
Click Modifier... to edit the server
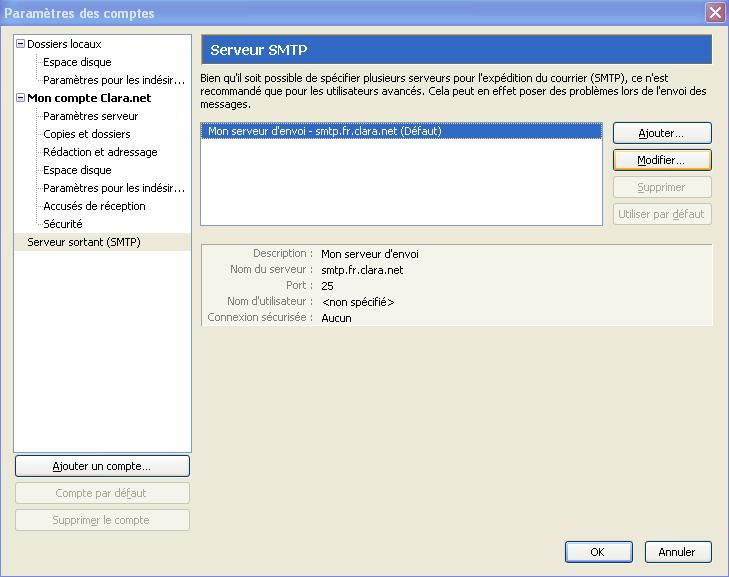pos(661,160)
